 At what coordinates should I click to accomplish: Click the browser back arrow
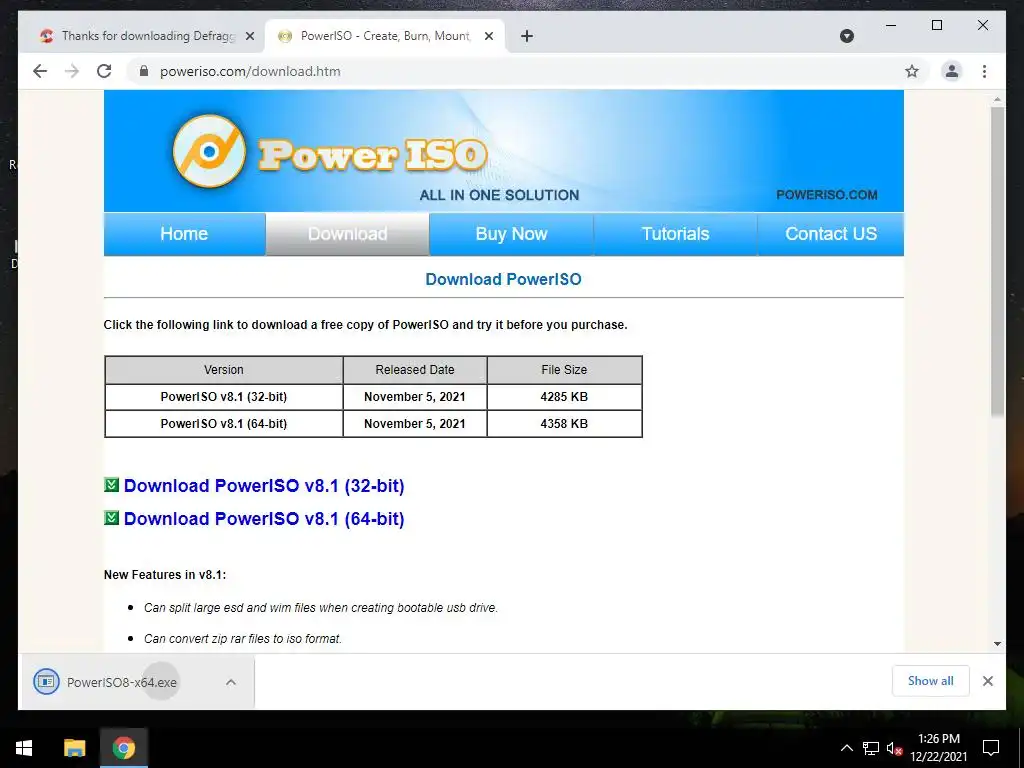click(x=40, y=71)
